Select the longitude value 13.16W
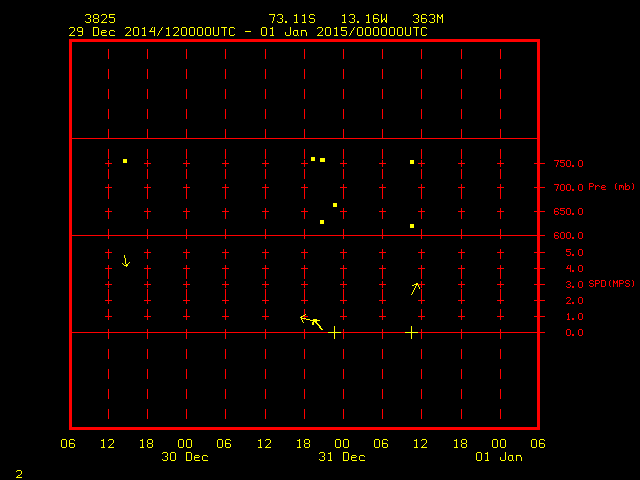 pyautogui.click(x=364, y=19)
